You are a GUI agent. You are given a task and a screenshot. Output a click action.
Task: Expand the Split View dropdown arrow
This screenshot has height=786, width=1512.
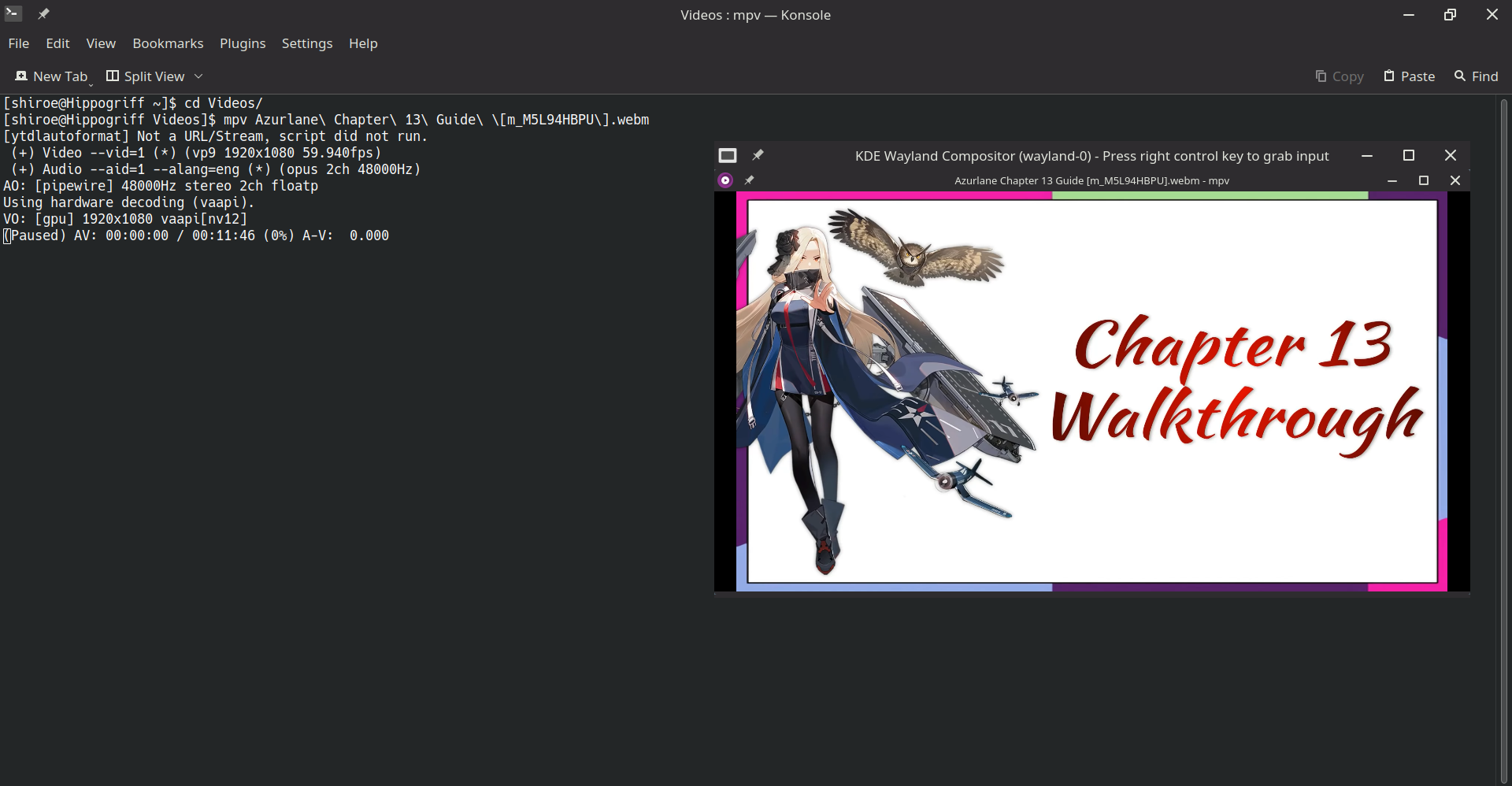click(x=198, y=76)
